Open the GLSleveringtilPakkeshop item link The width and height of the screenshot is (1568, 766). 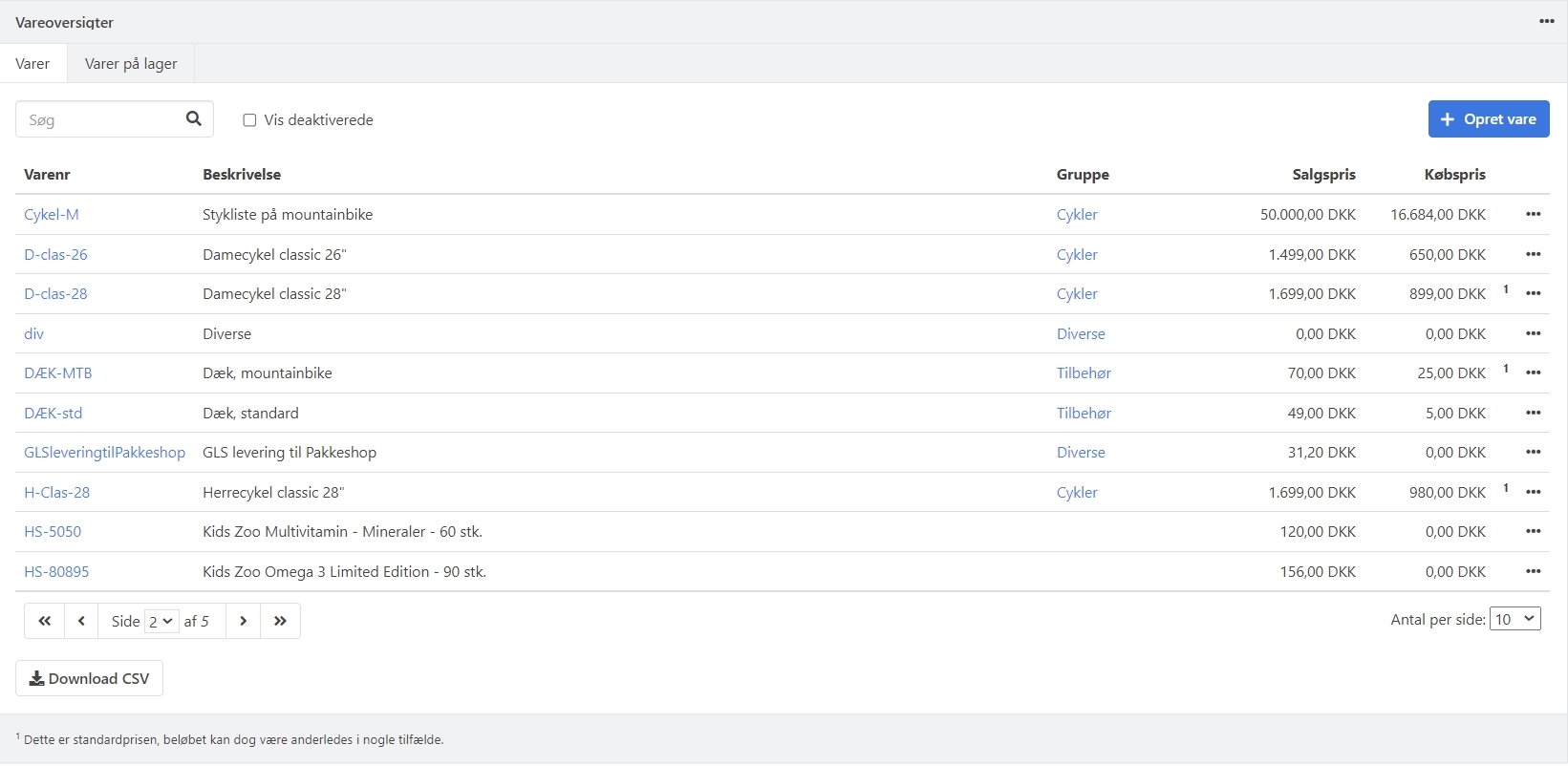click(104, 453)
